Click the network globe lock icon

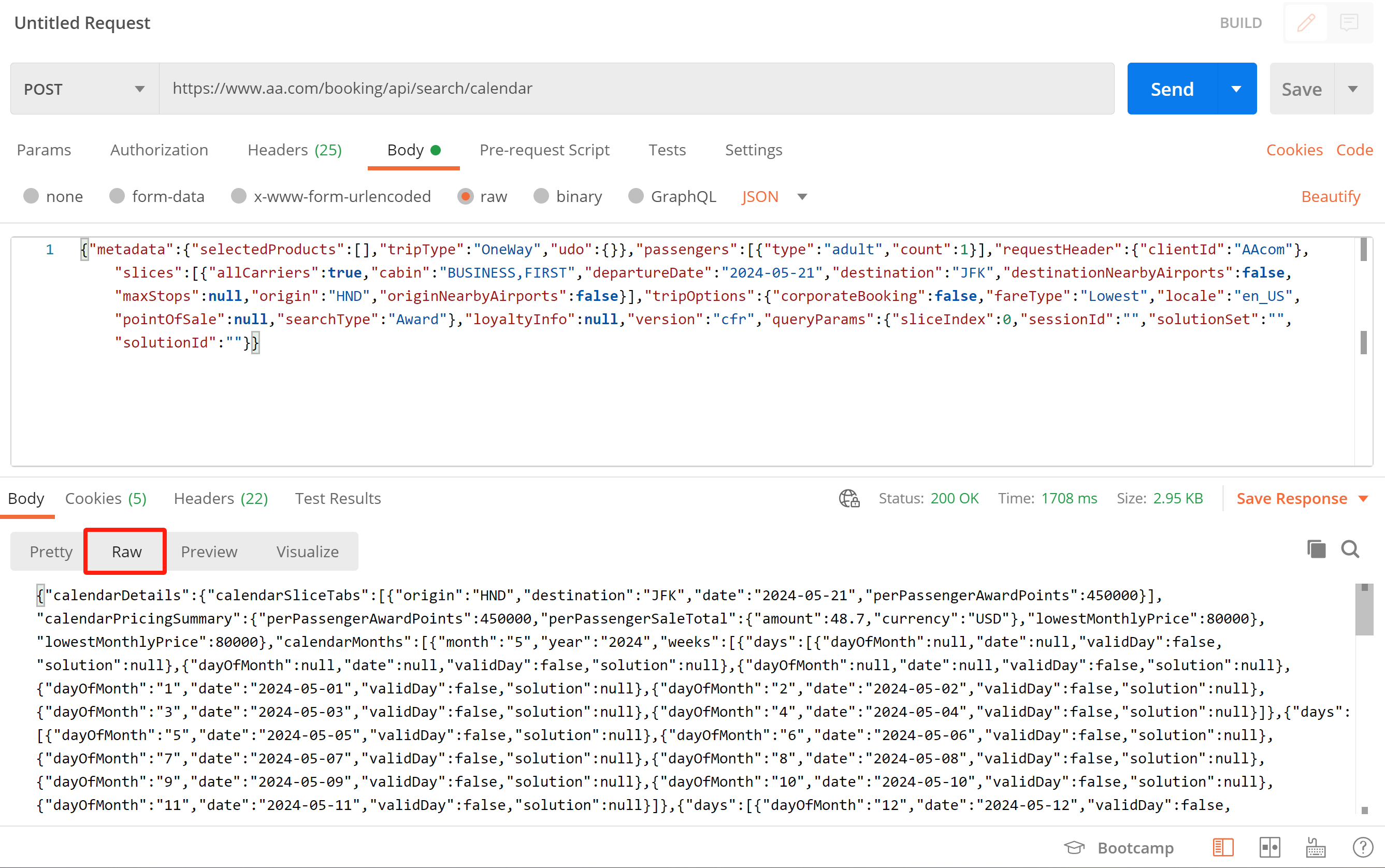[x=849, y=498]
